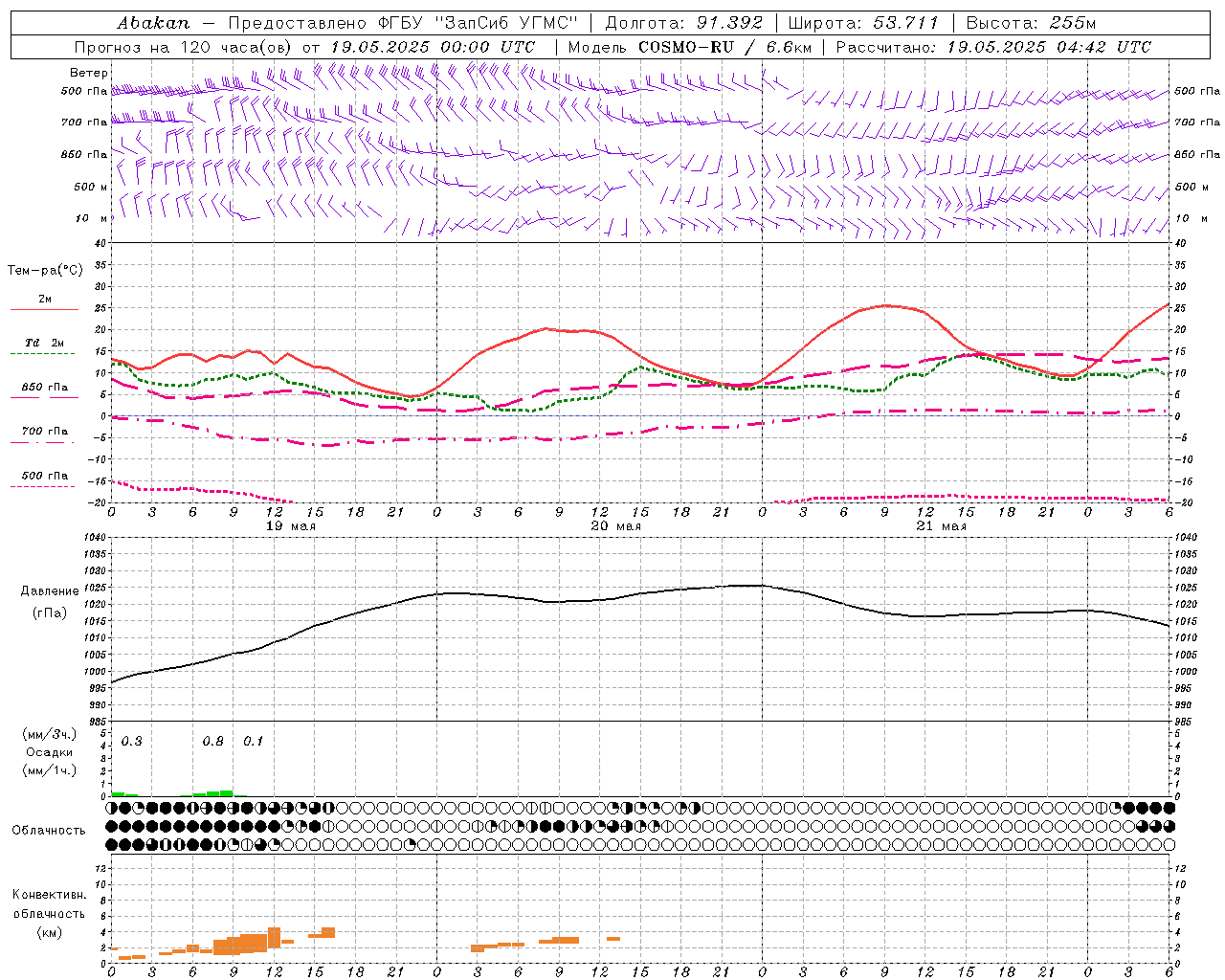Viewport: 1225px width, 980px height.
Task: Select the "21 мая" date label
Action: click(x=941, y=526)
